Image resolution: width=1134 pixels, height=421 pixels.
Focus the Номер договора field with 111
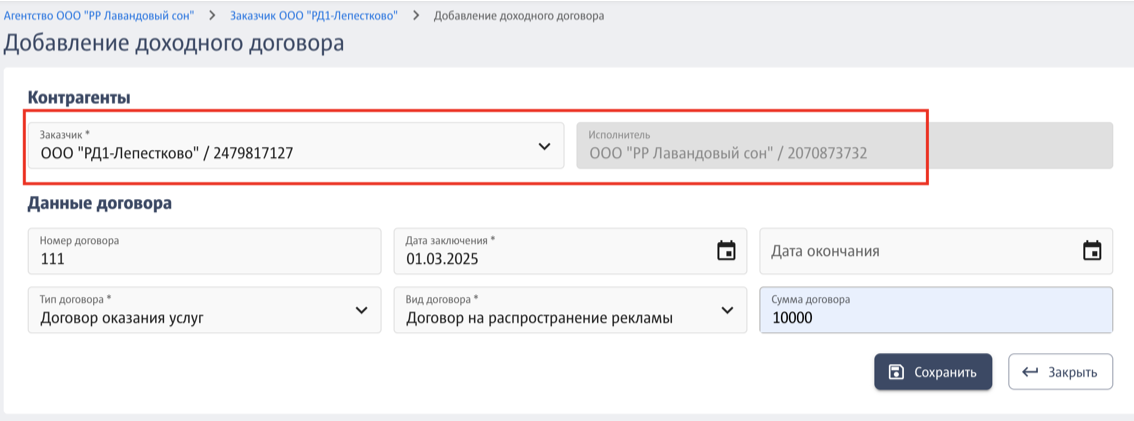[x=205, y=251]
